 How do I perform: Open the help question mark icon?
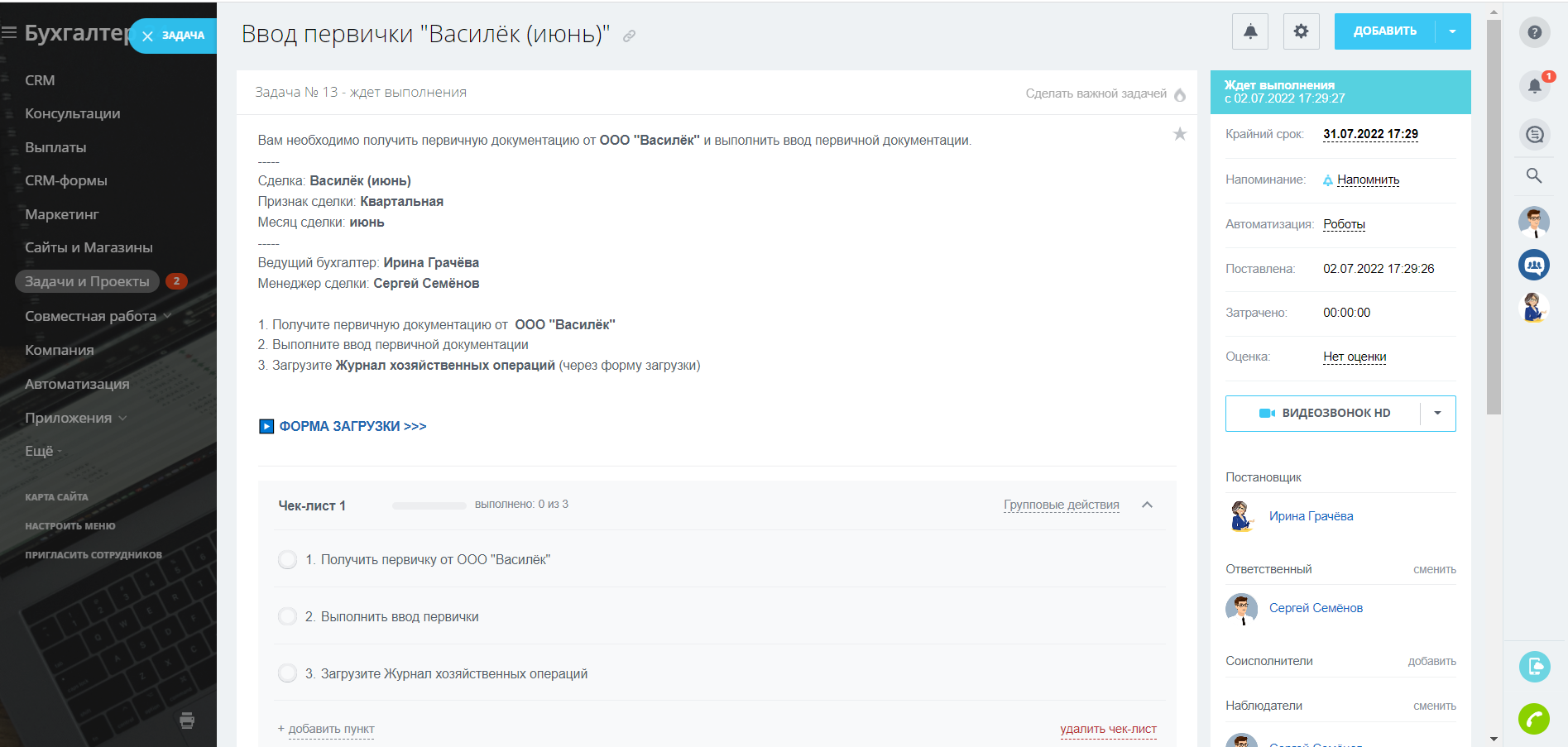click(1534, 32)
